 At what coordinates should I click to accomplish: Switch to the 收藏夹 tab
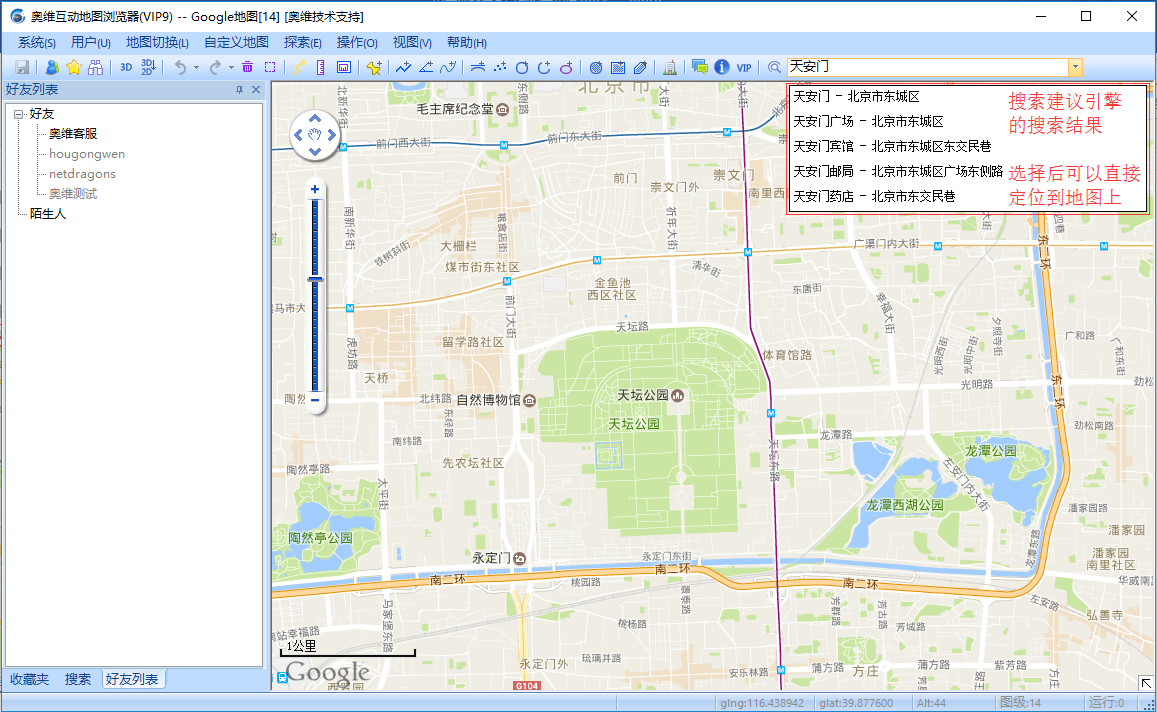(x=30, y=679)
